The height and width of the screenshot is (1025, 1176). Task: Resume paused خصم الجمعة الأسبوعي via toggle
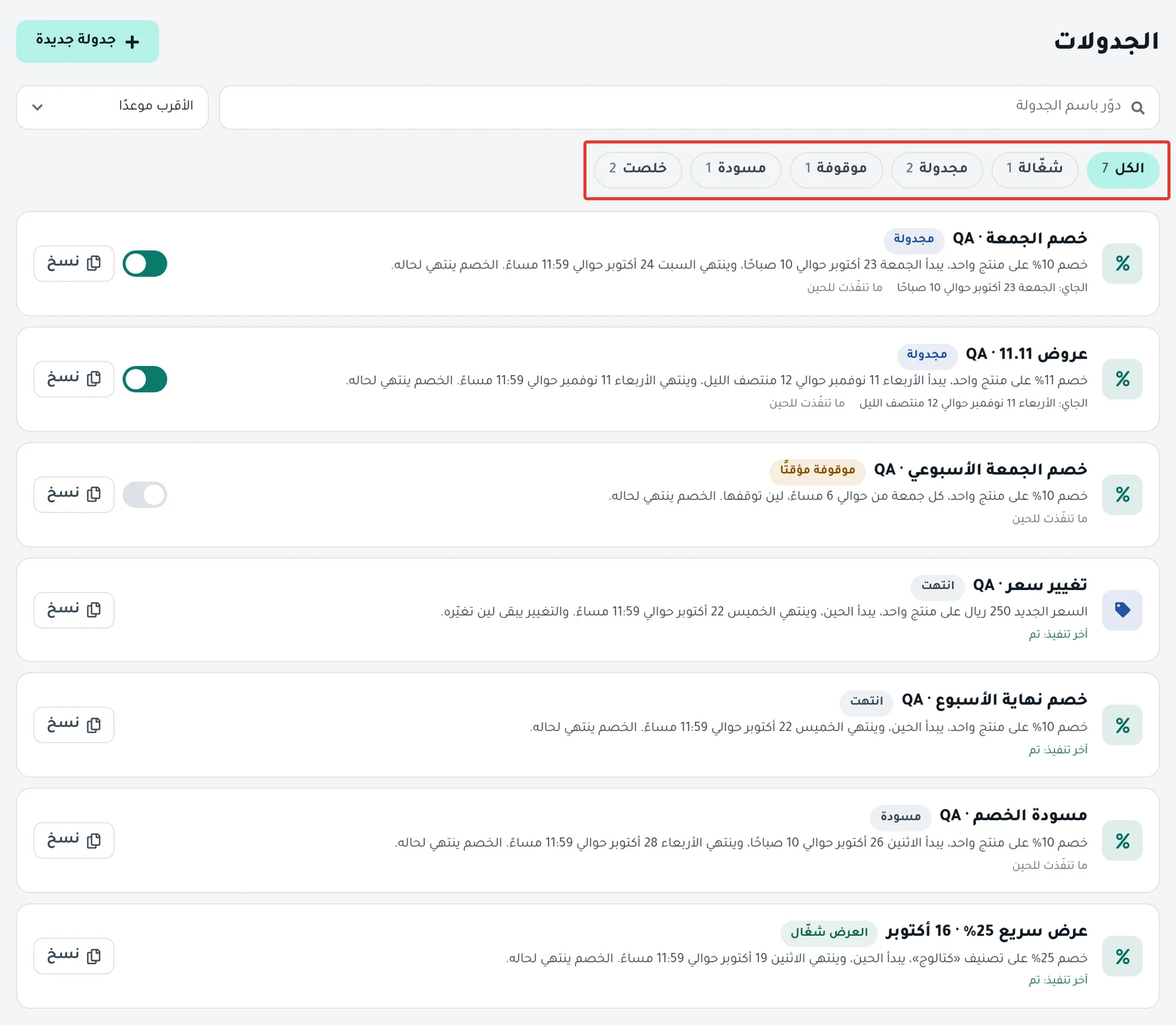click(145, 494)
